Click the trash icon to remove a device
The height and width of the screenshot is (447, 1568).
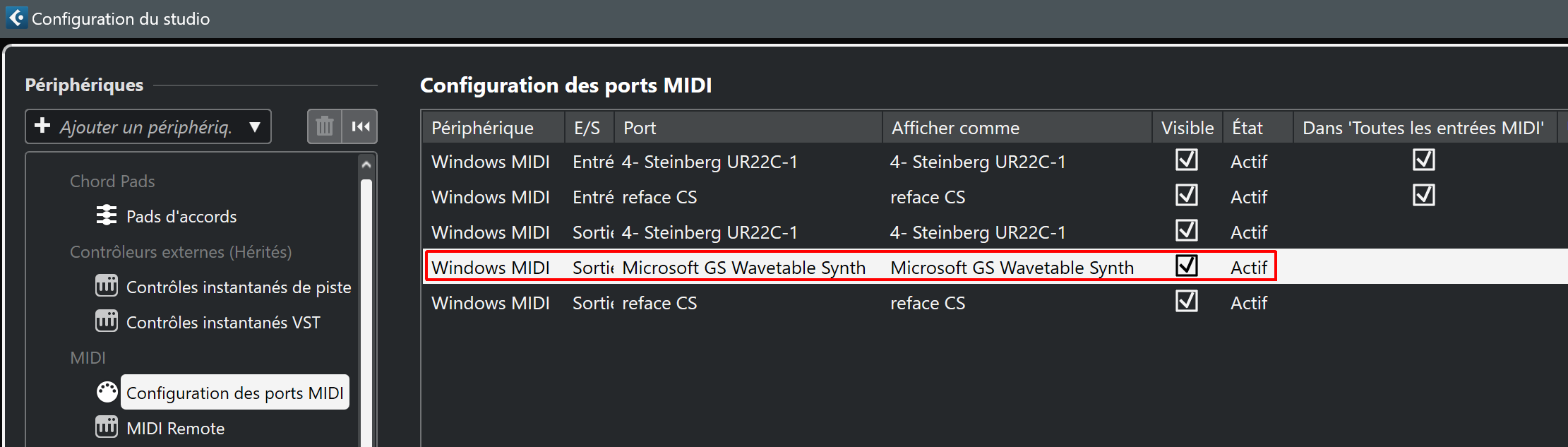coord(324,126)
